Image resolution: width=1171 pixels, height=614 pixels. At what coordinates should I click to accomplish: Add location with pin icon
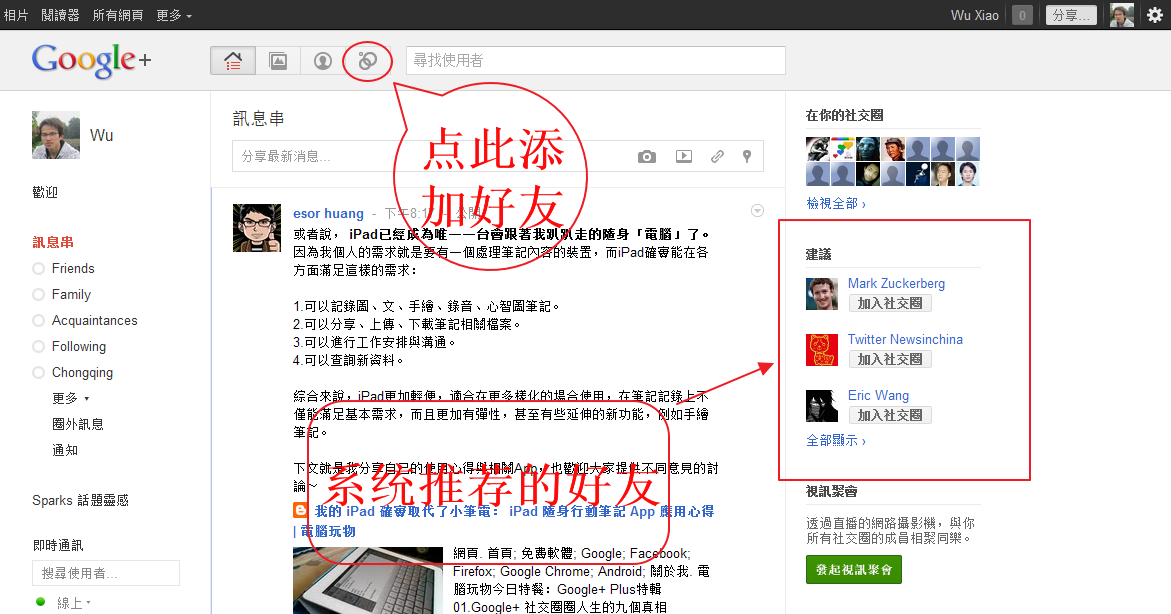click(x=747, y=156)
